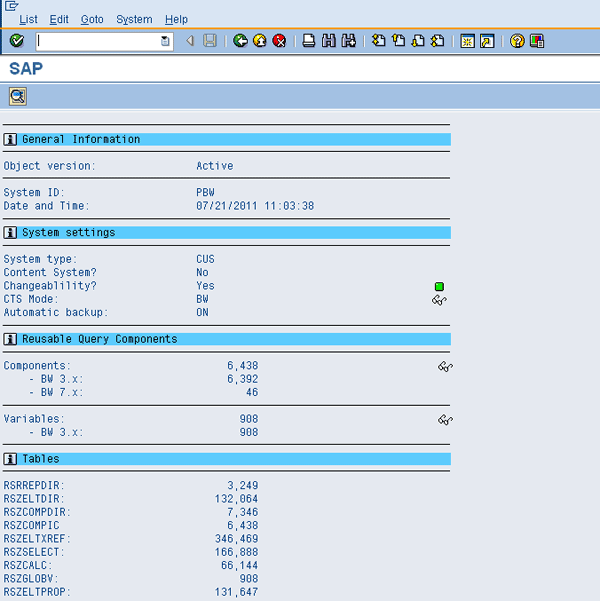Viewport: 600px width, 601px height.
Task: Click the yellow Exit arrow icon
Action: pyautogui.click(x=259, y=41)
